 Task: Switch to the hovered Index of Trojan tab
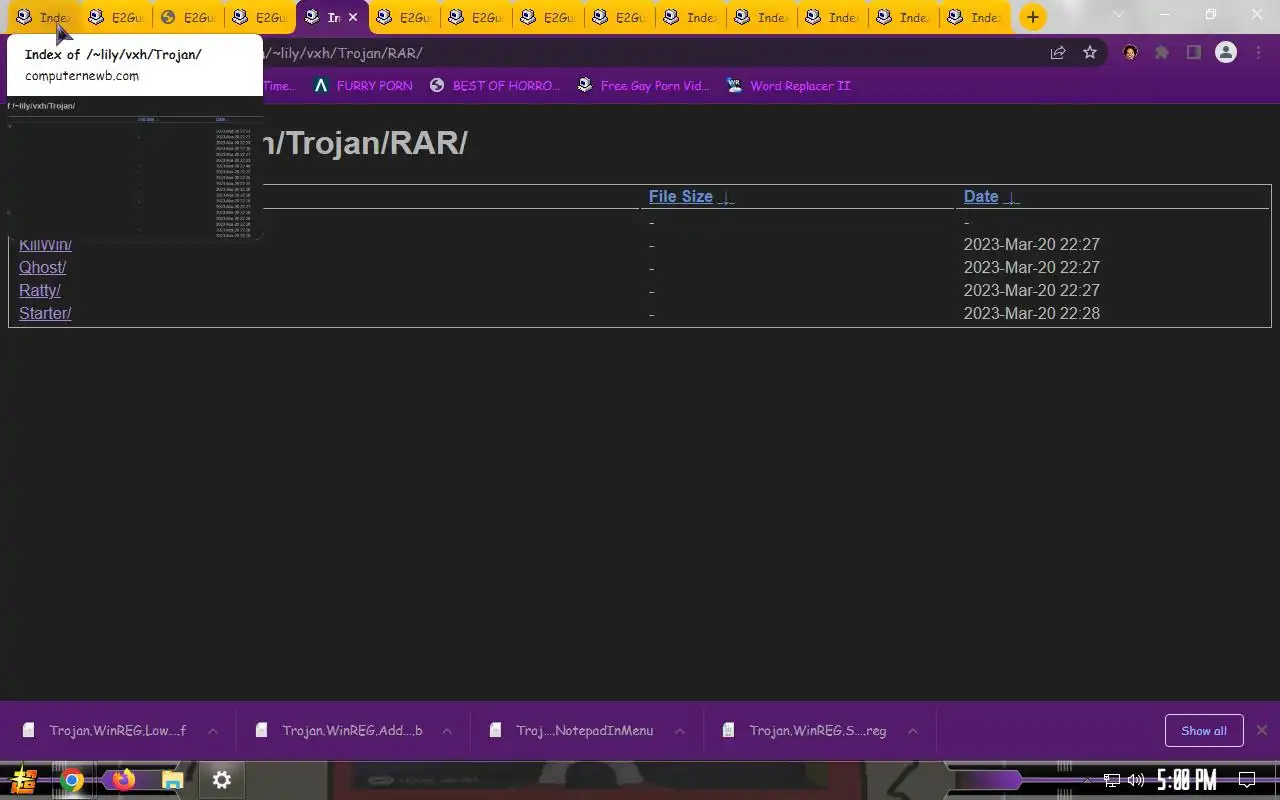43,18
